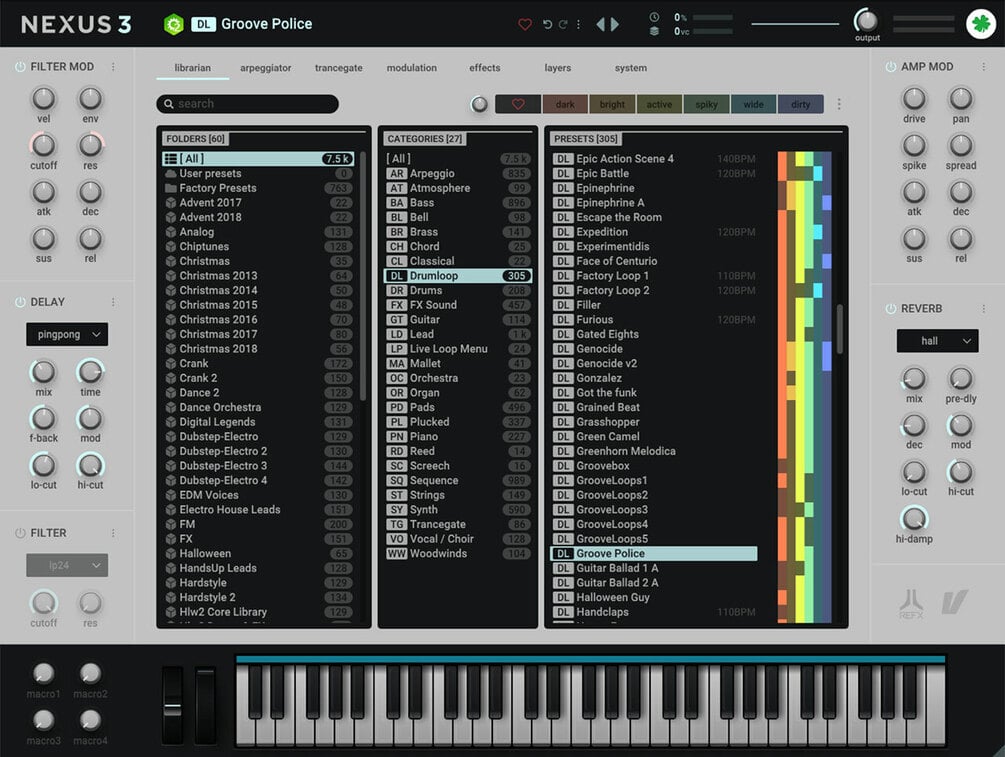The width and height of the screenshot is (1005, 757).
Task: Click the knob beside tag filters
Action: [479, 104]
